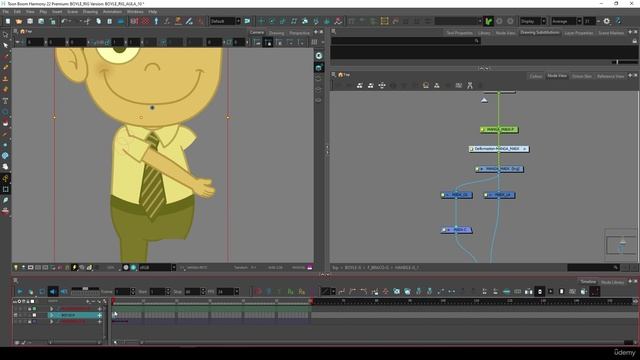The width and height of the screenshot is (640, 360).
Task: Click the Open folder icon in toolbar
Action: coord(19,21)
